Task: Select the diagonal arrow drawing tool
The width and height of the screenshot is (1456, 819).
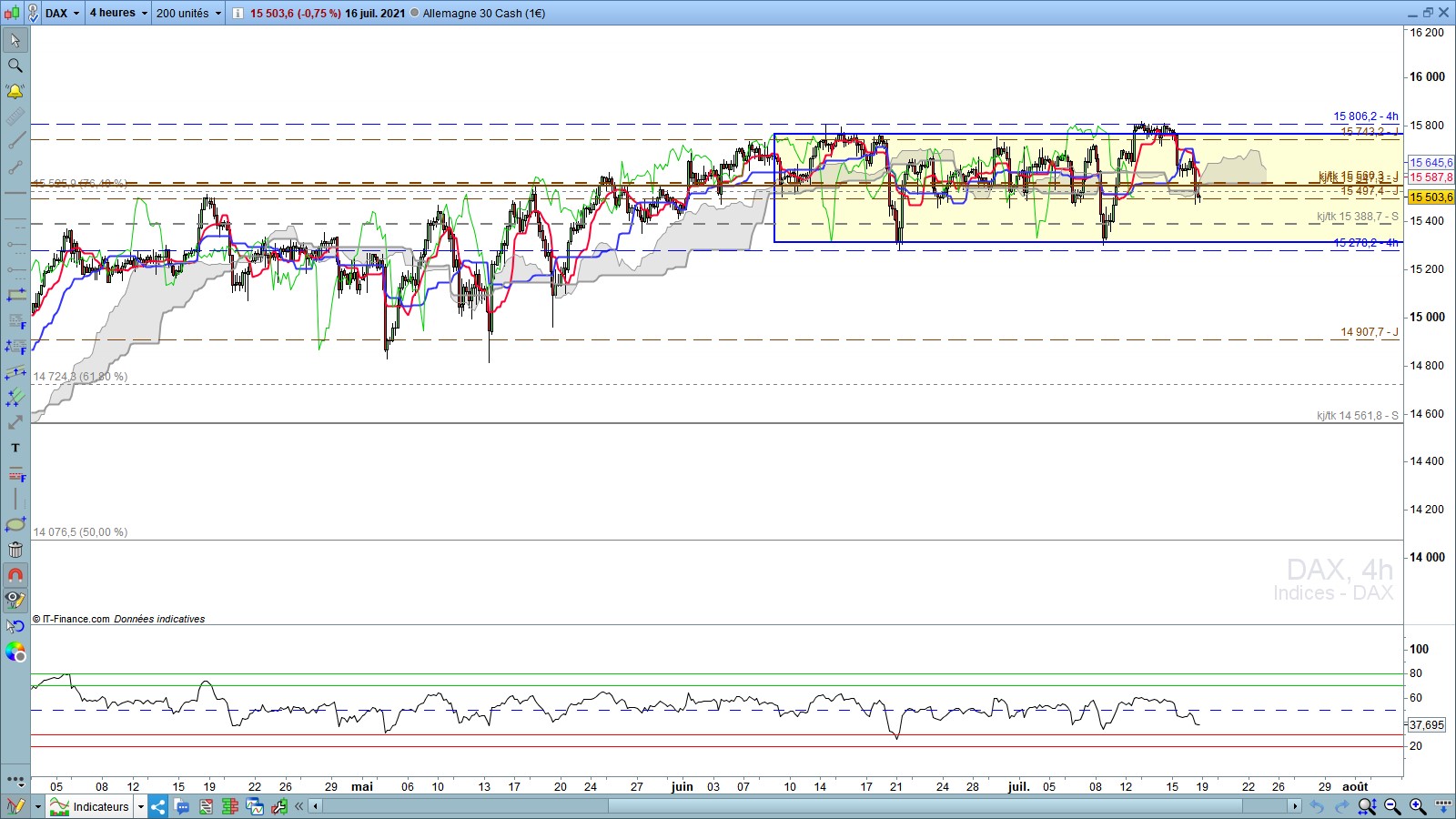Action: click(x=15, y=422)
